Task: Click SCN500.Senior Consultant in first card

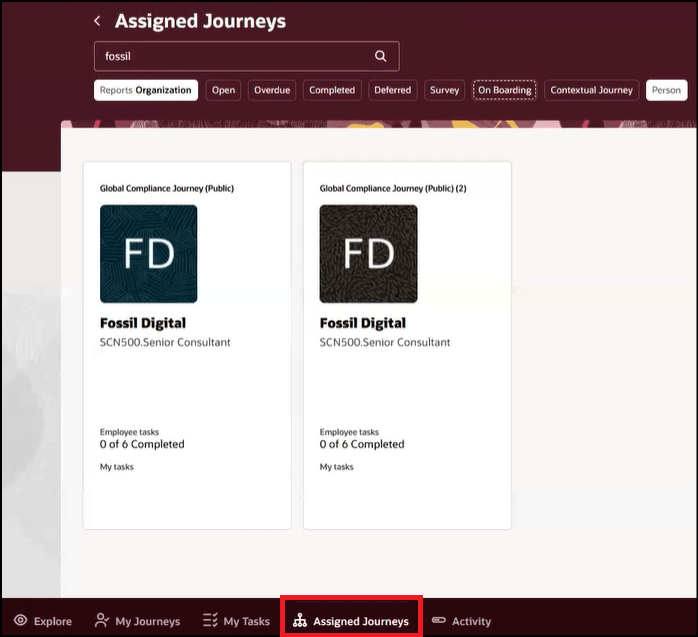Action: (x=165, y=342)
